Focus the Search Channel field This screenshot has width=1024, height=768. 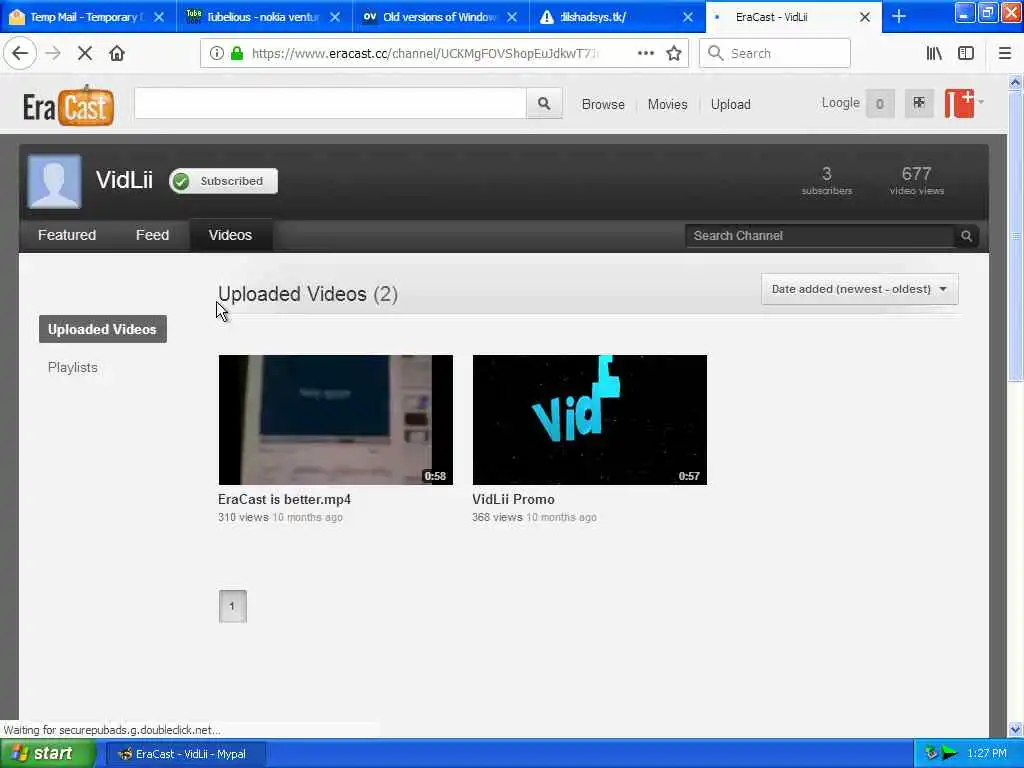click(820, 236)
